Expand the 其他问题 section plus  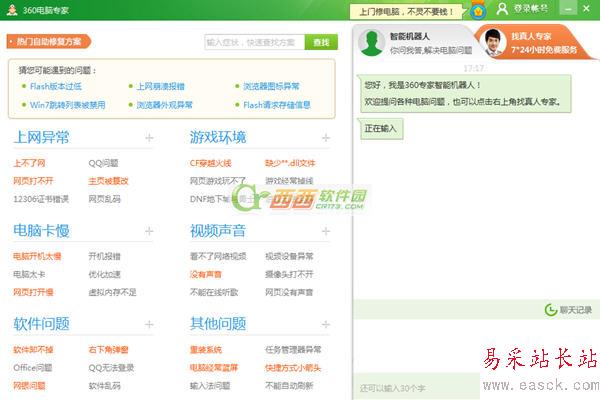(326, 325)
